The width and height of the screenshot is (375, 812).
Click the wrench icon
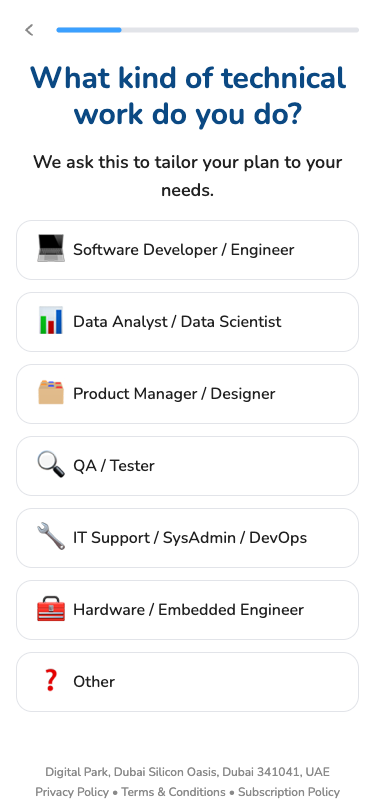click(x=51, y=536)
